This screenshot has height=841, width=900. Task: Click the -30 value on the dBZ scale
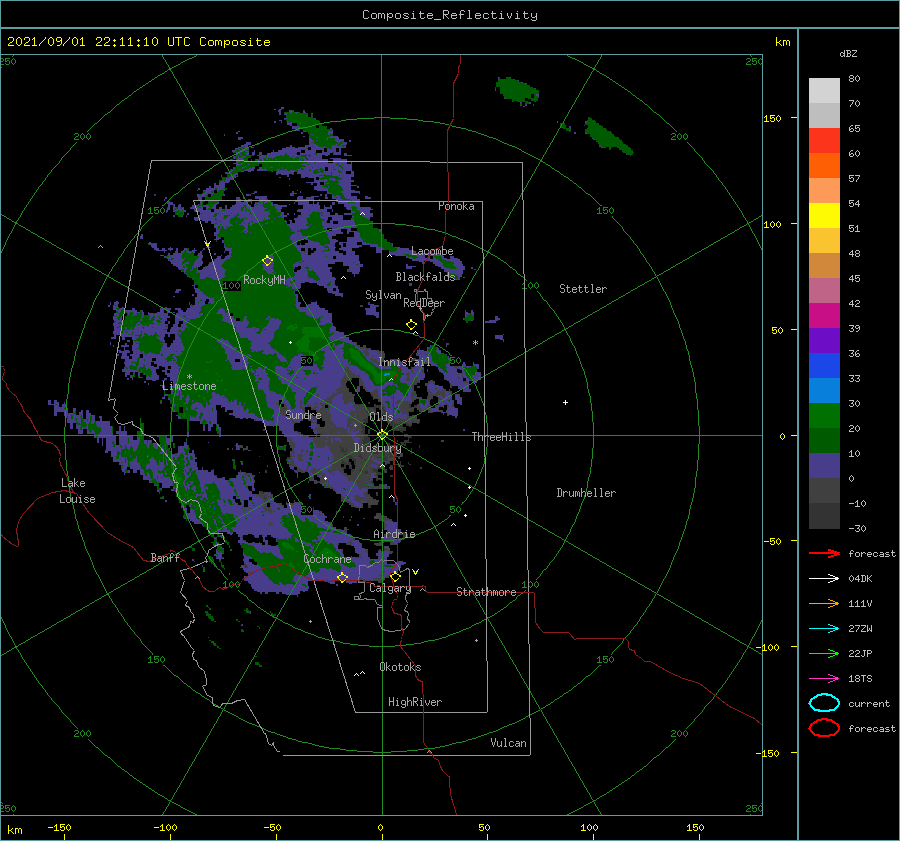point(858,528)
